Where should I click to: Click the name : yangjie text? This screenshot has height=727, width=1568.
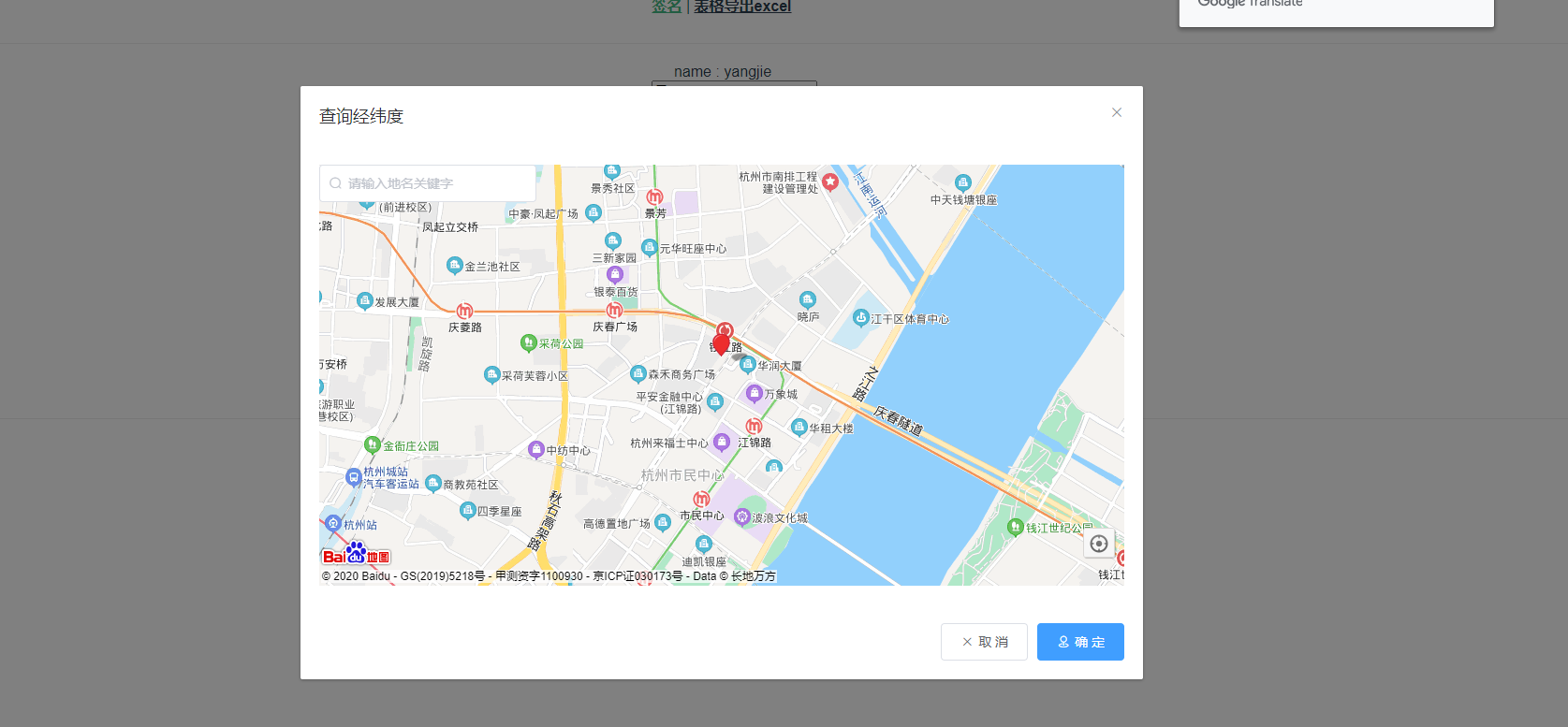click(x=723, y=72)
